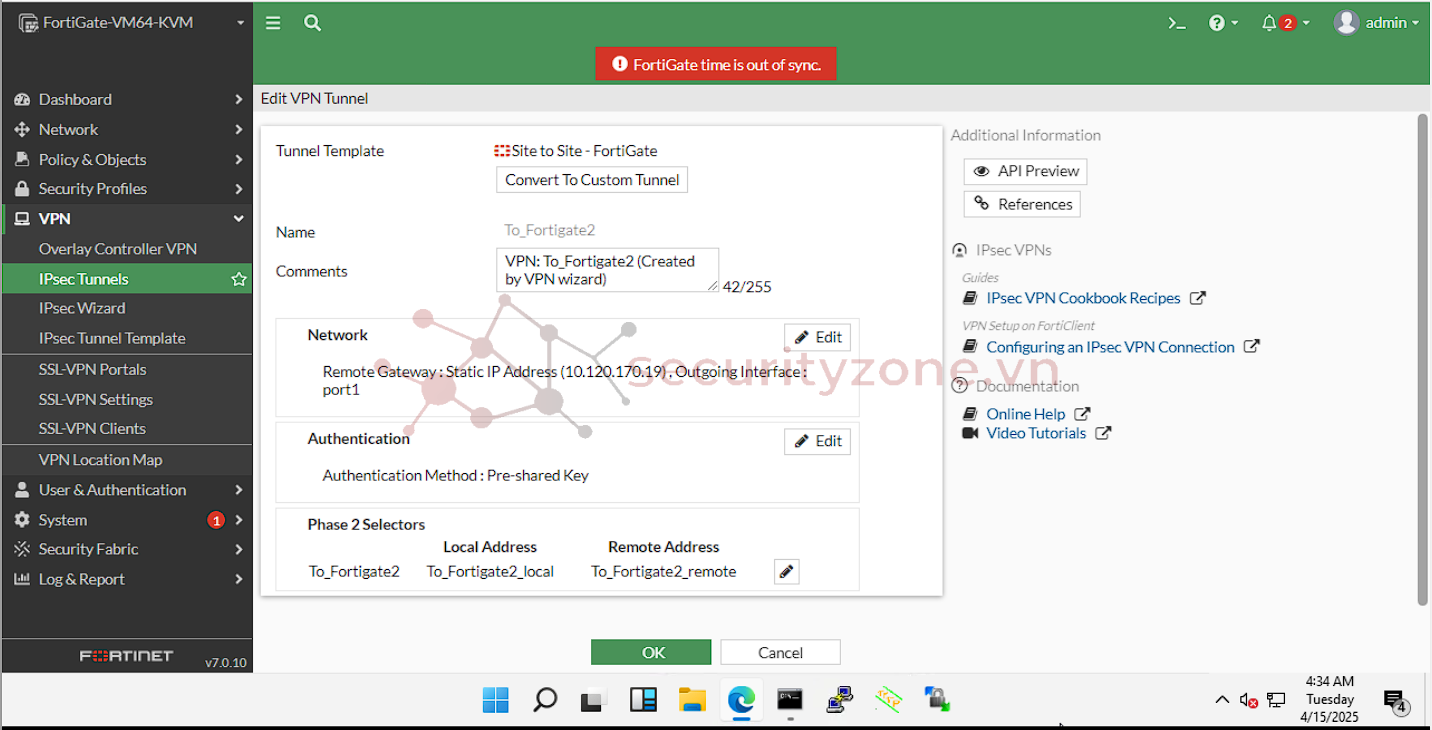This screenshot has height=730, width=1432.
Task: Click the external link icon beside Video Tutorials
Action: (x=1103, y=433)
